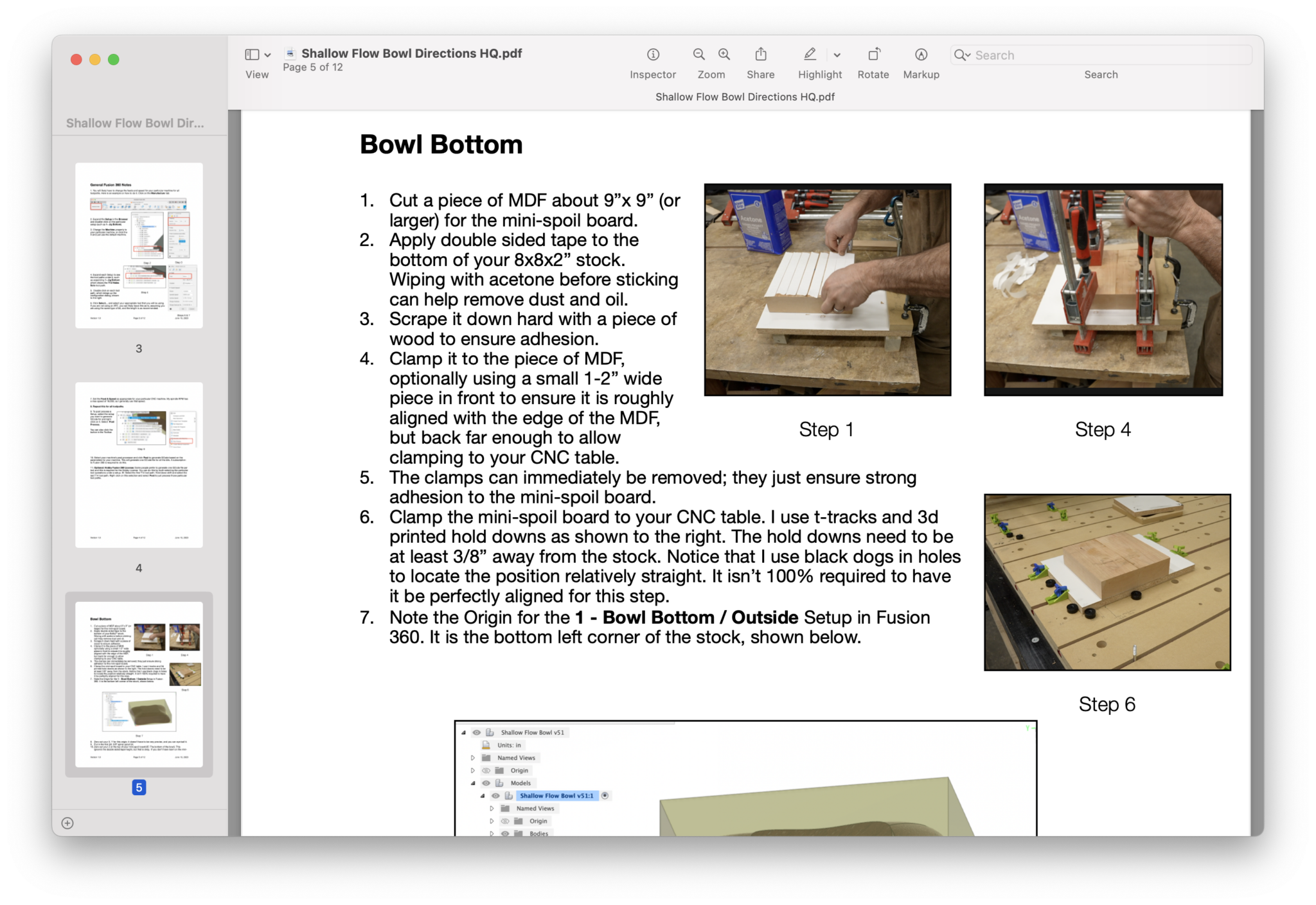Rotate the current page

pyautogui.click(x=873, y=54)
